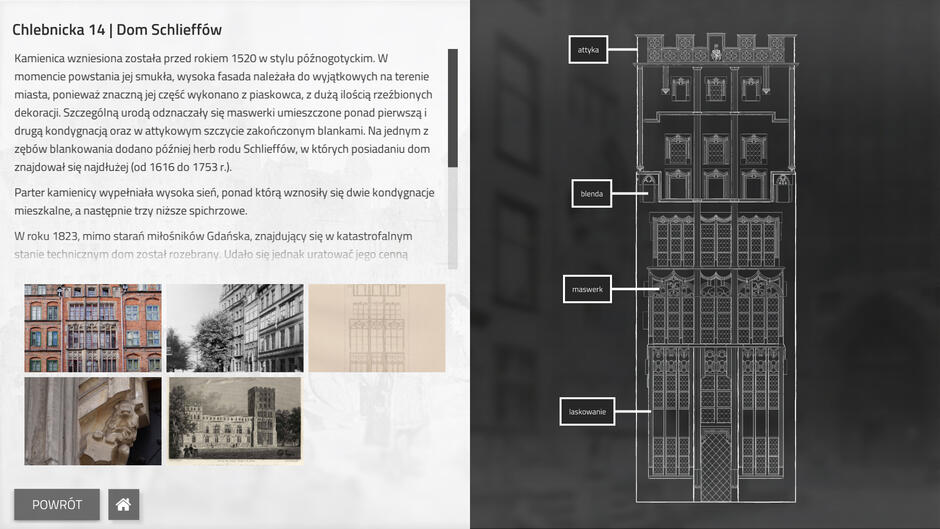The height and width of the screenshot is (529, 940).
Task: Open the faded beige architectural drawing thumbnail
Action: (376, 328)
